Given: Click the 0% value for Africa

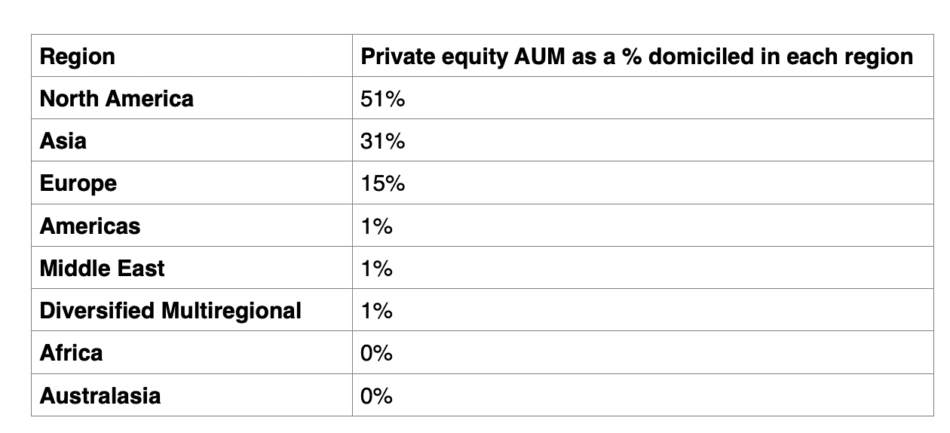Looking at the screenshot, I should [x=376, y=353].
